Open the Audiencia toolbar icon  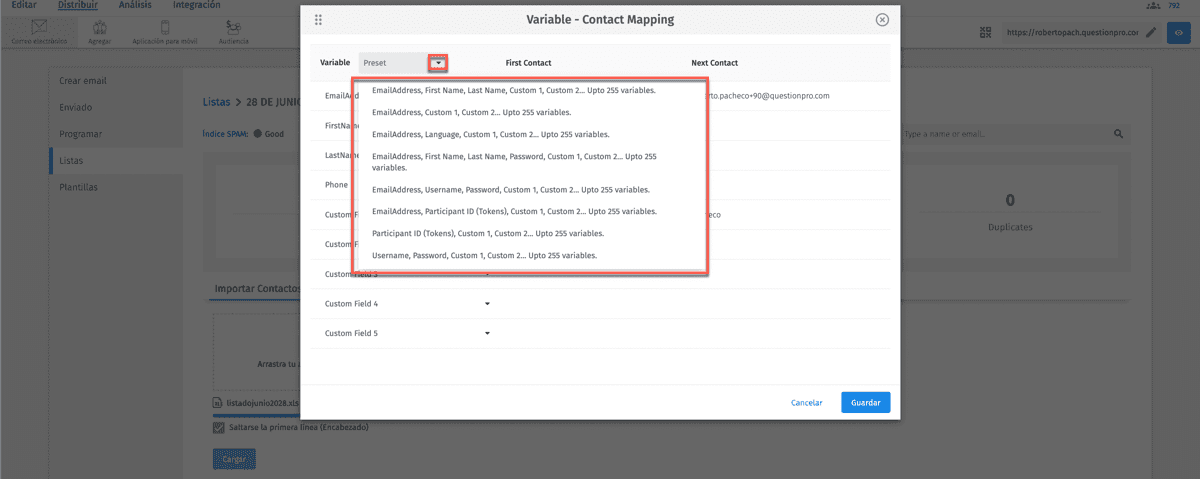coord(233,33)
